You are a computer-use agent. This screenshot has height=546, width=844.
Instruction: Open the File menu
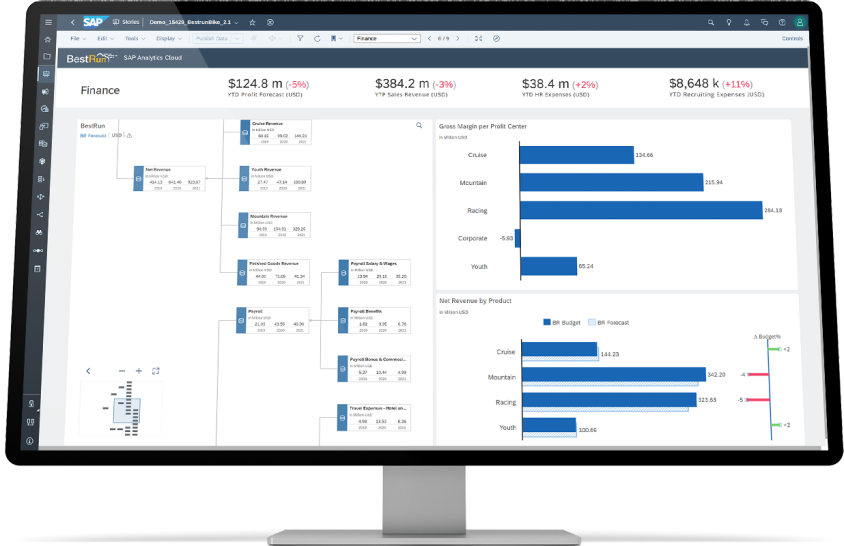78,38
